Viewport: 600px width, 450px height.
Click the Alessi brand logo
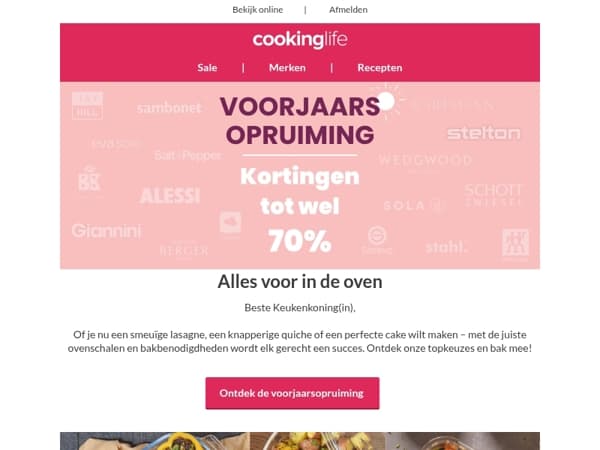tap(170, 196)
